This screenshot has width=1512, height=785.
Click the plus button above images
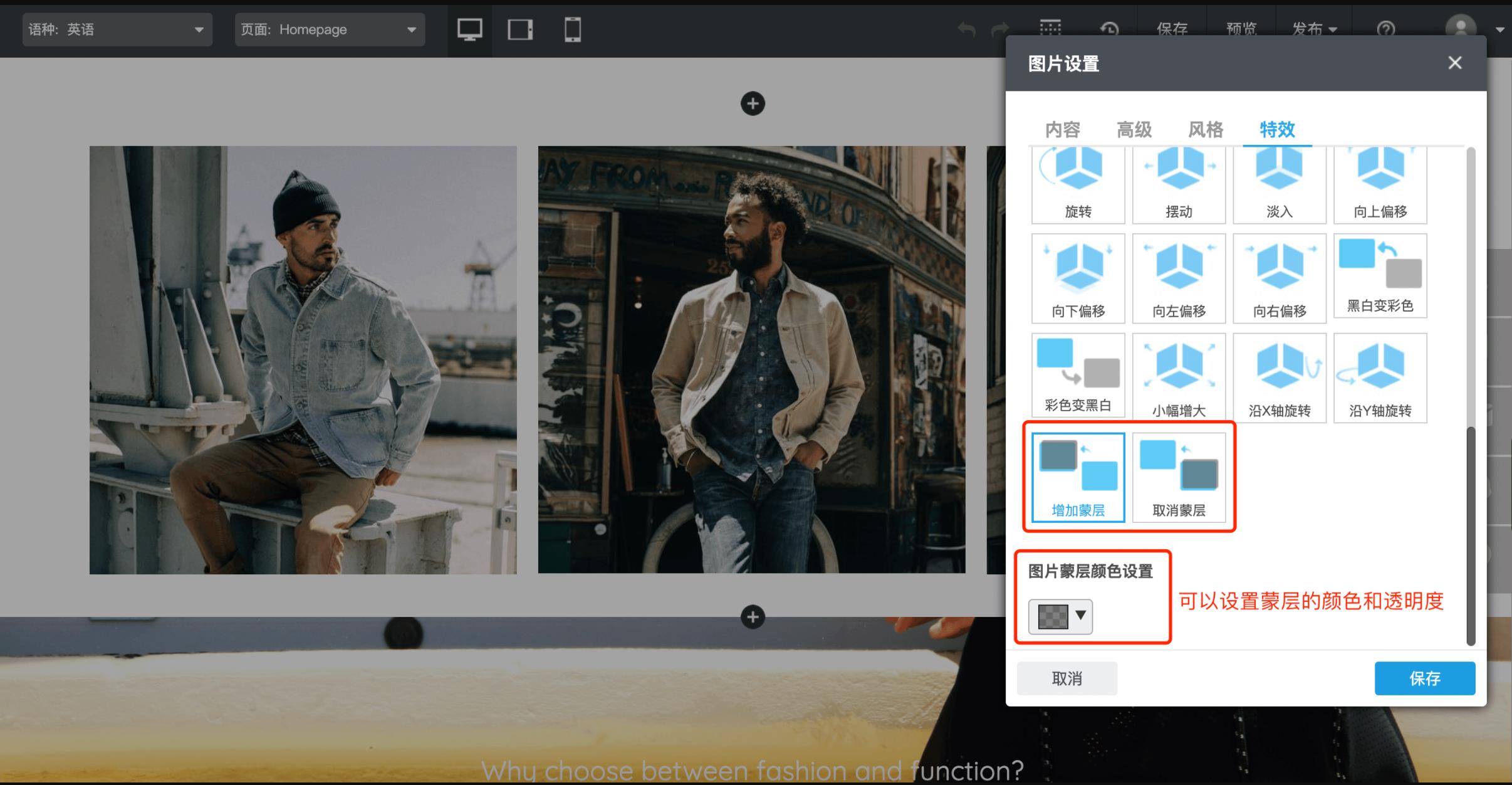pos(753,103)
